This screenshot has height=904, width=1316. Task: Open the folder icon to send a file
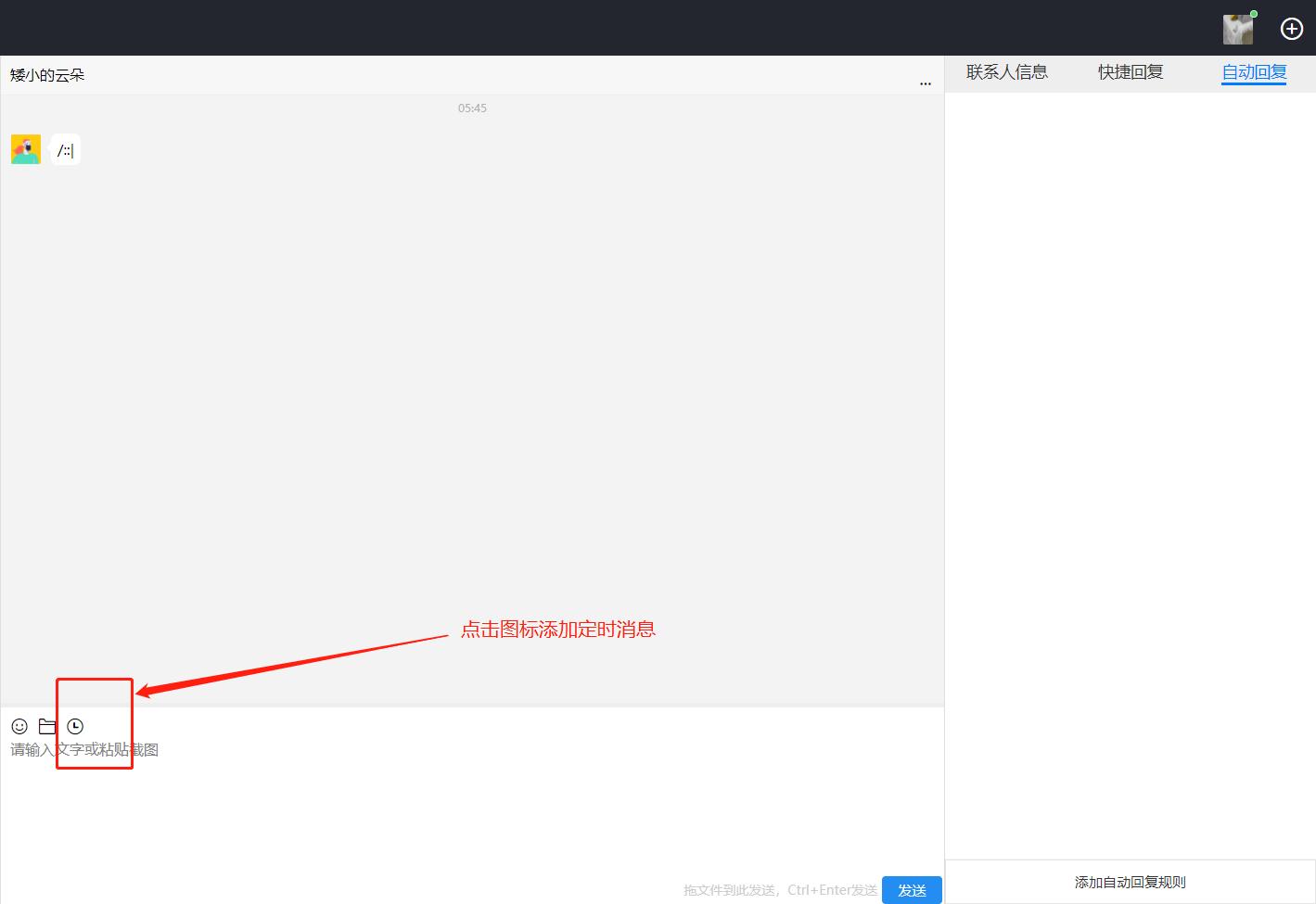click(47, 726)
